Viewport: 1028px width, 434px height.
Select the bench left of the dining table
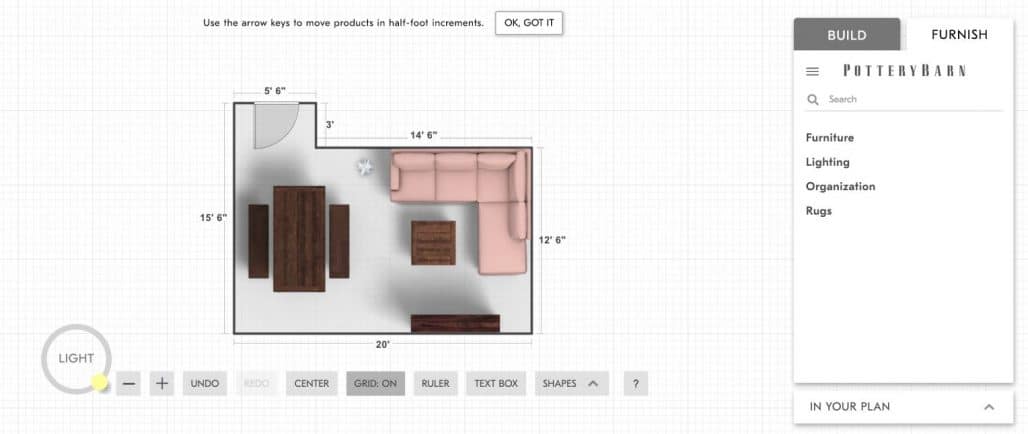258,241
